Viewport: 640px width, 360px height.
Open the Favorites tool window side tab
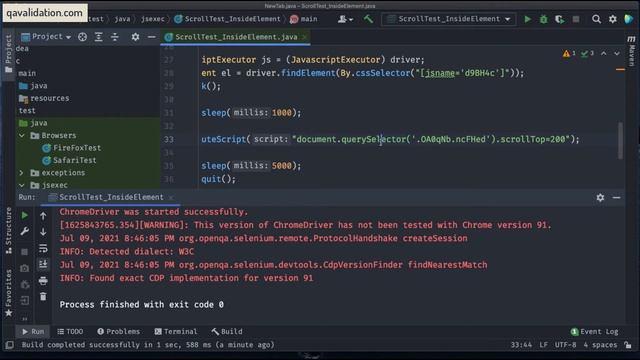(x=9, y=293)
